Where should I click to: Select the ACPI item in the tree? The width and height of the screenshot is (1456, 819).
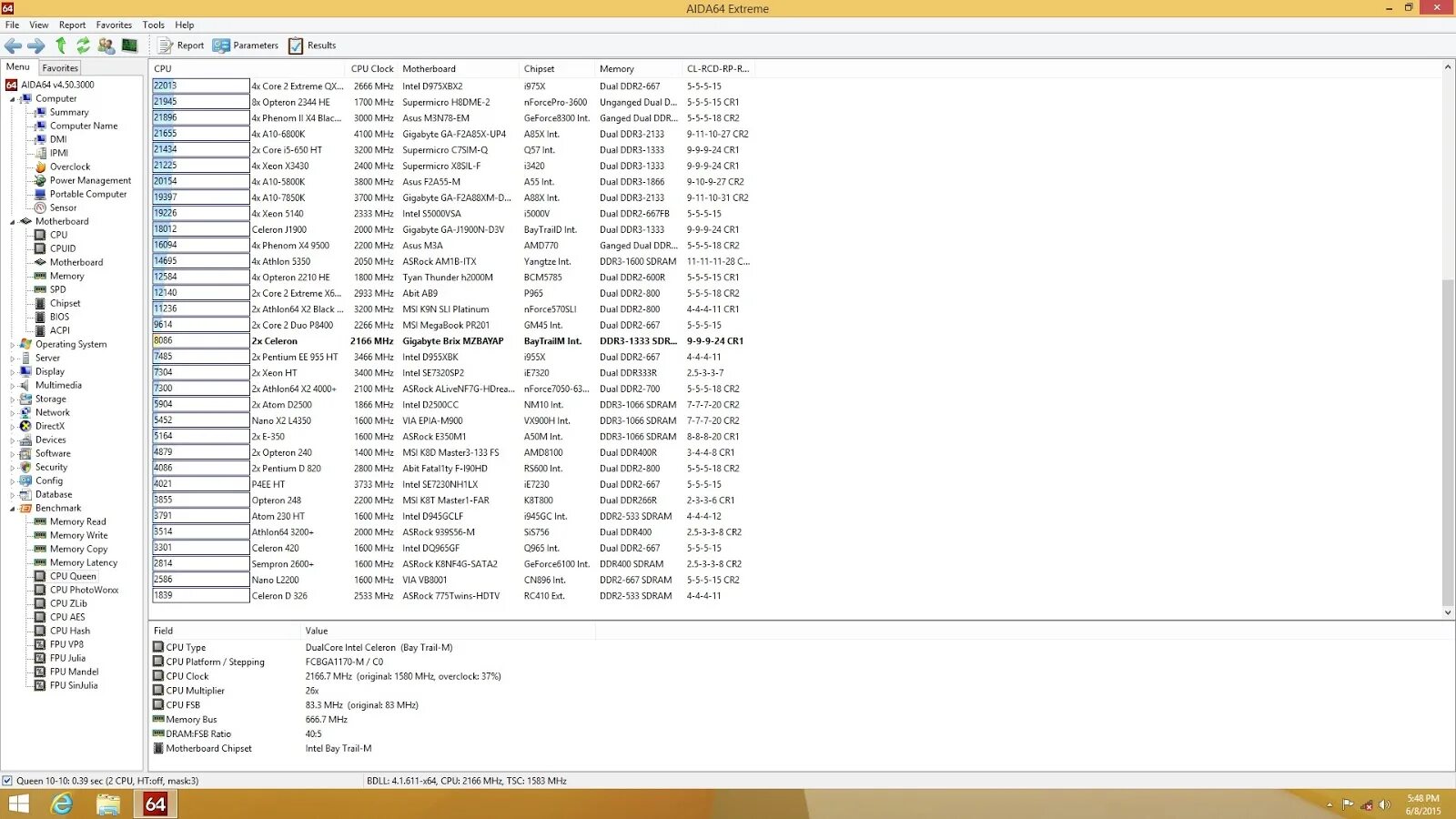[59, 330]
